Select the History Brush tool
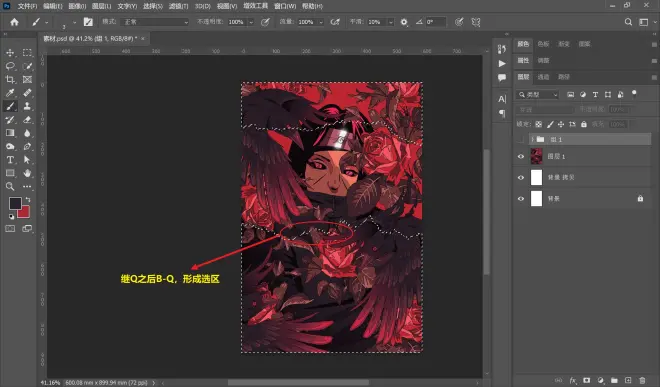Screen dimensions: 660x387 [10, 120]
